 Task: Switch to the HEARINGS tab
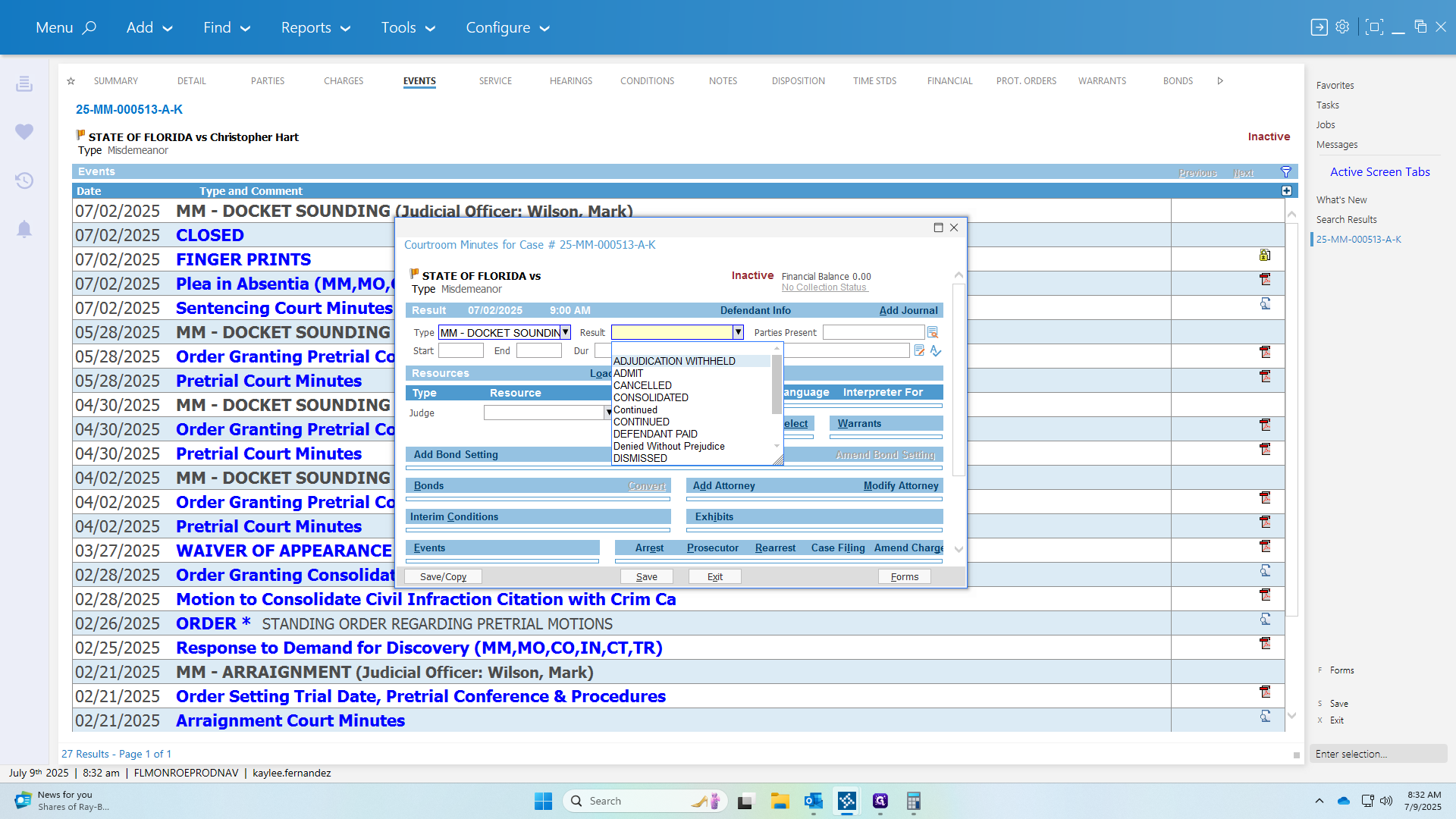click(x=571, y=81)
